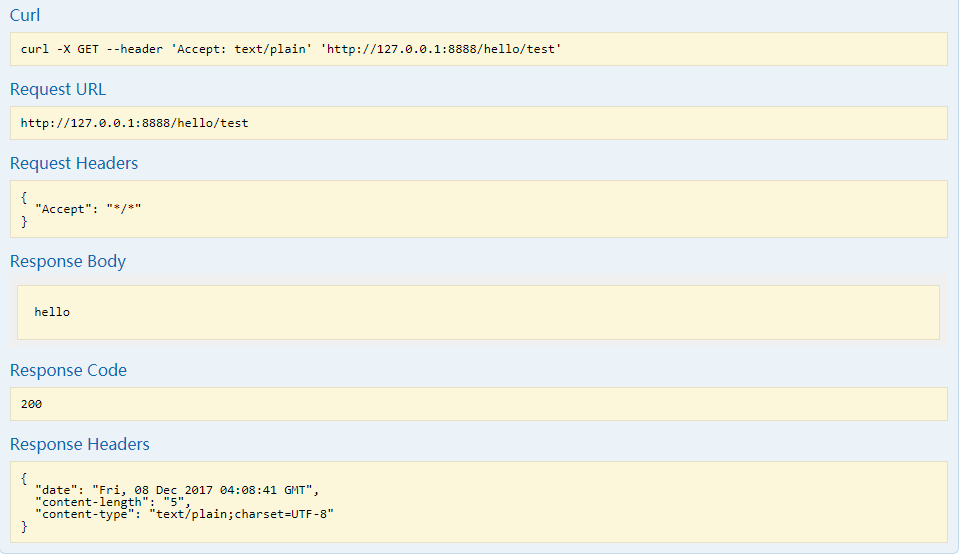Click the curl command at its start

point(36,49)
